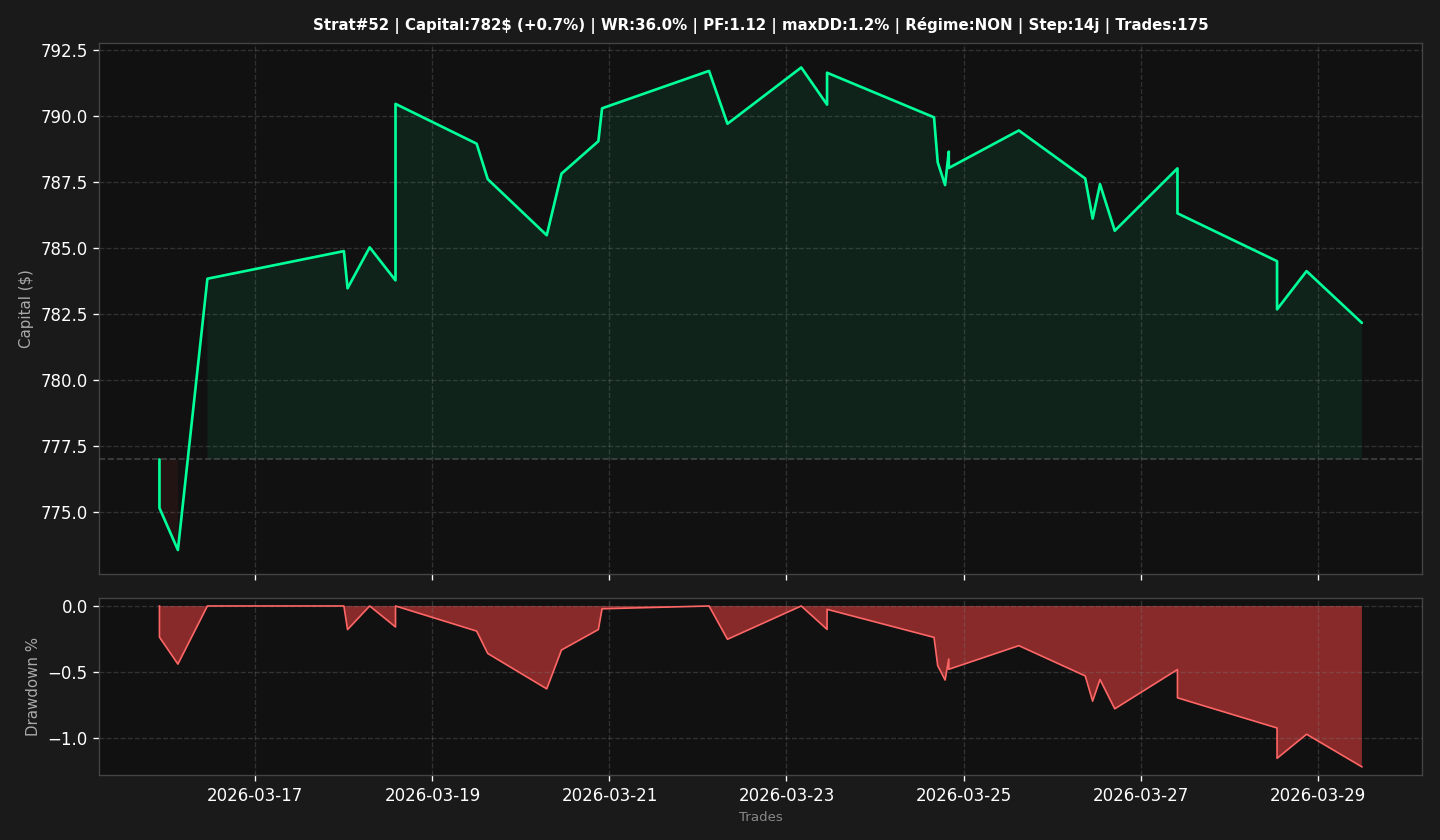The image size is (1440, 840).
Task: Click the -1.0 drawdown tick label
Action: point(67,739)
